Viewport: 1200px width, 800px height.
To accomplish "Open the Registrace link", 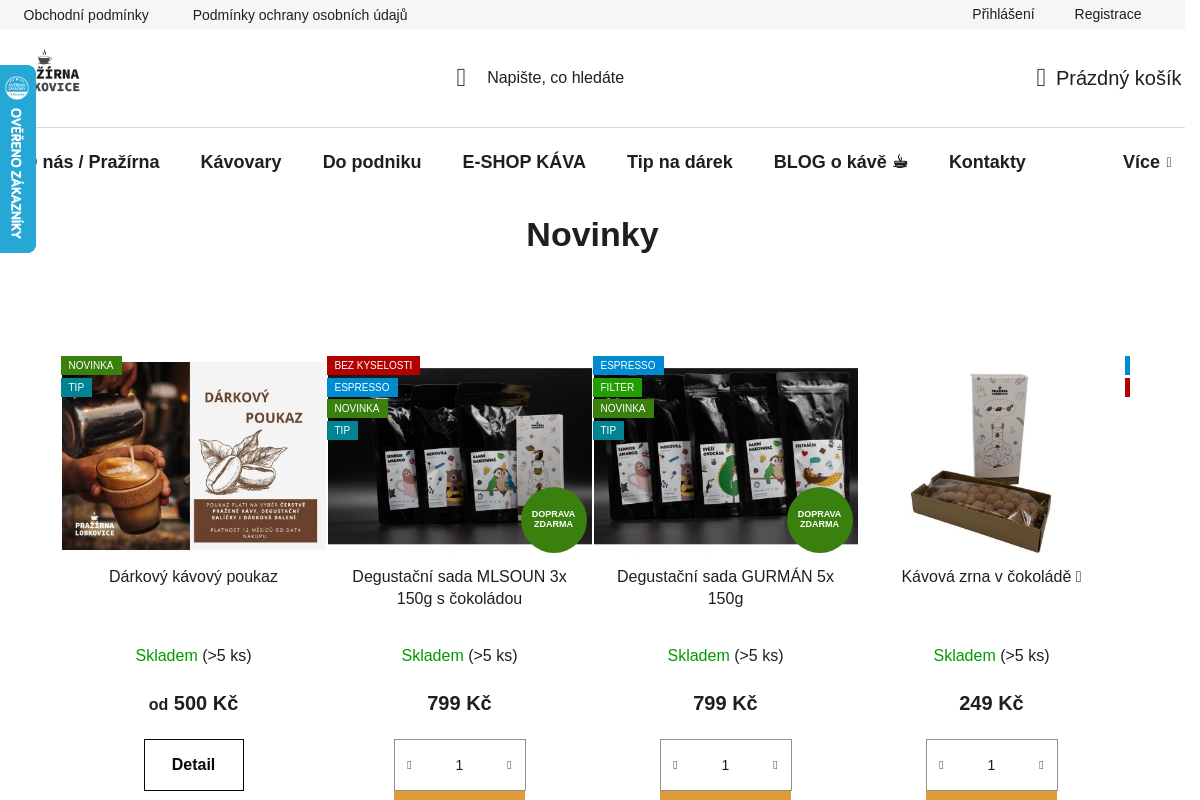I will [1108, 14].
